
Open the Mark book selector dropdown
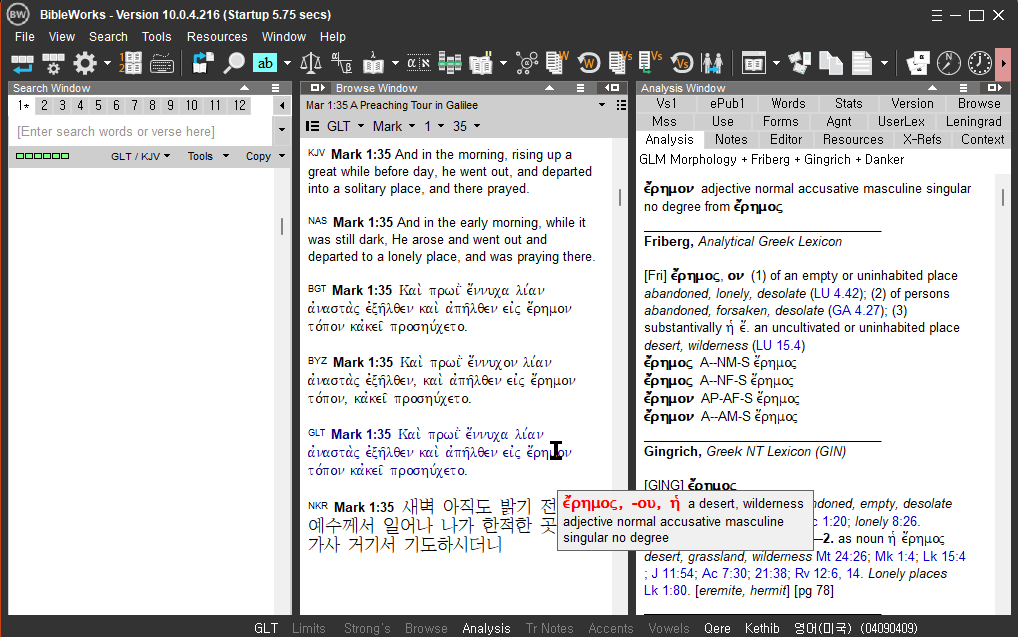(393, 126)
